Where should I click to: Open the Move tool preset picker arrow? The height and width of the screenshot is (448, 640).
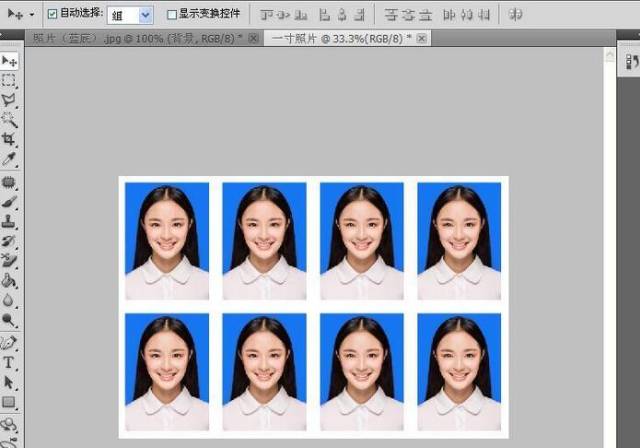[x=32, y=15]
